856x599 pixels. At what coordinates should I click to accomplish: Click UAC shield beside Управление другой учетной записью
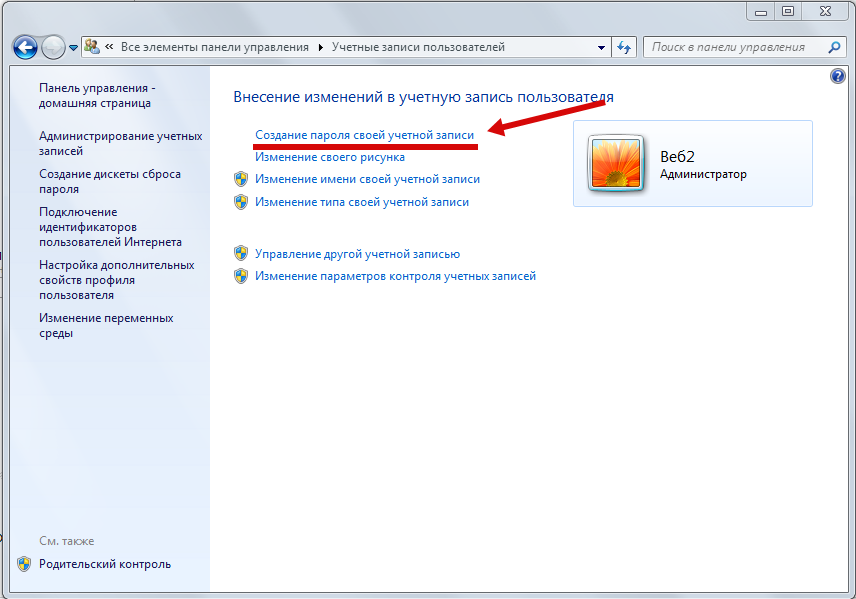pyautogui.click(x=240, y=254)
